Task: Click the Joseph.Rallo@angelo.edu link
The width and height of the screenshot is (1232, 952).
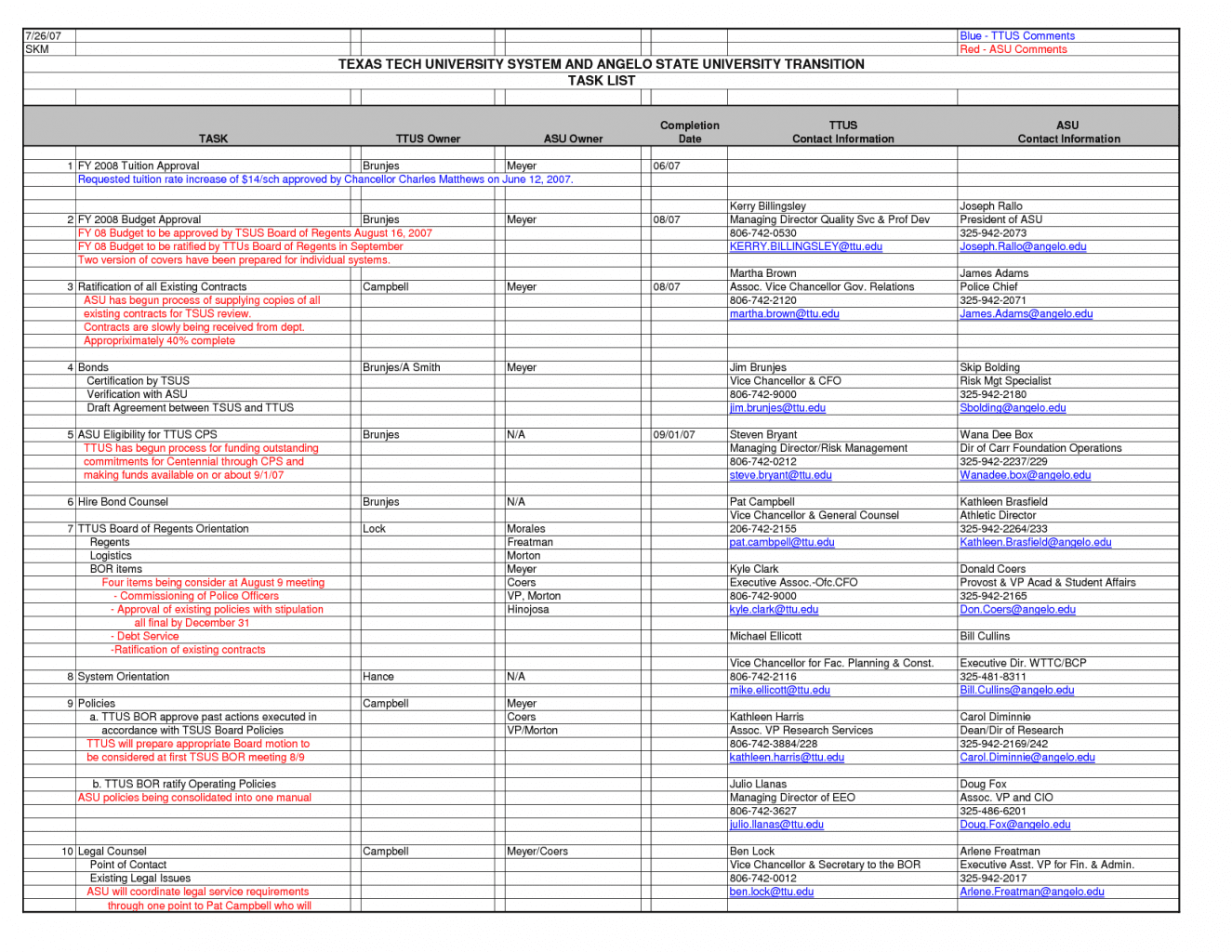Action: pyautogui.click(x=1023, y=246)
